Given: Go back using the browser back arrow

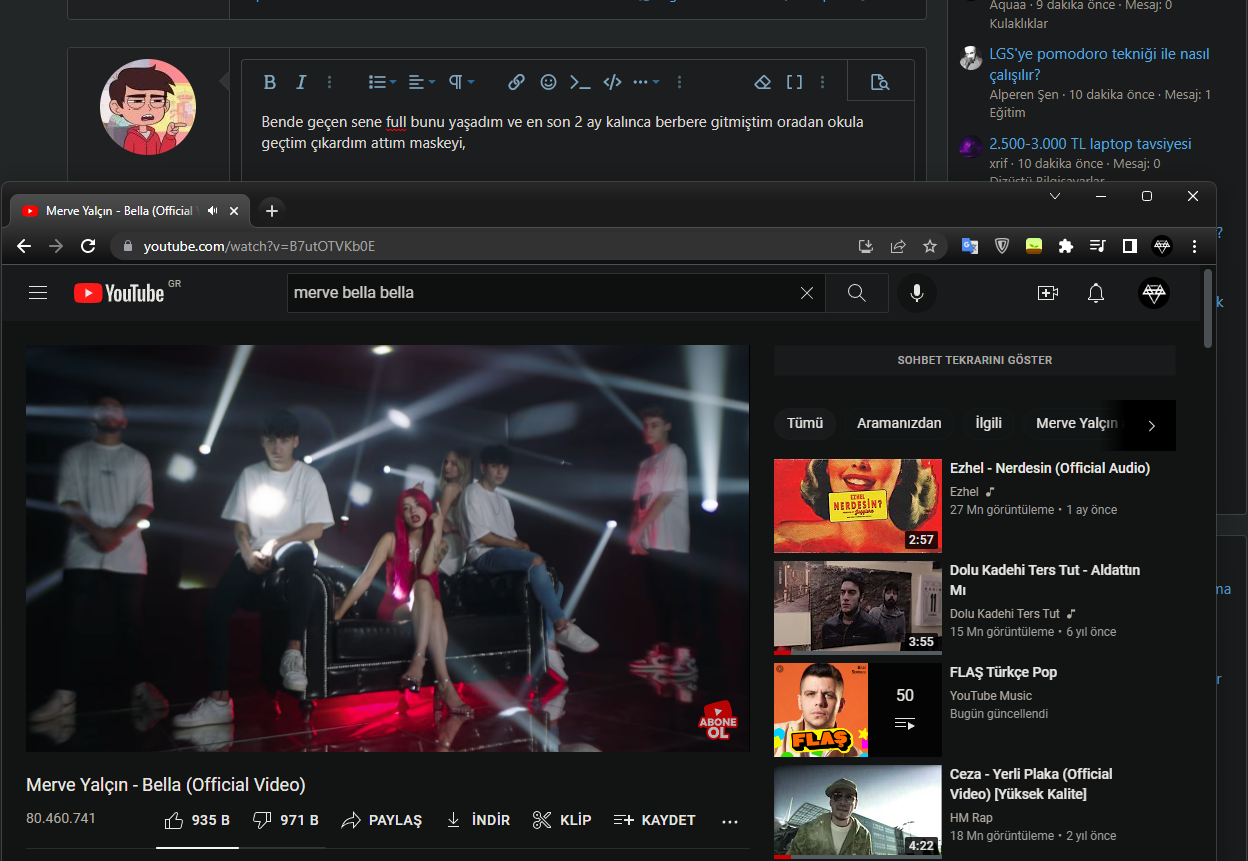Looking at the screenshot, I should [x=24, y=246].
